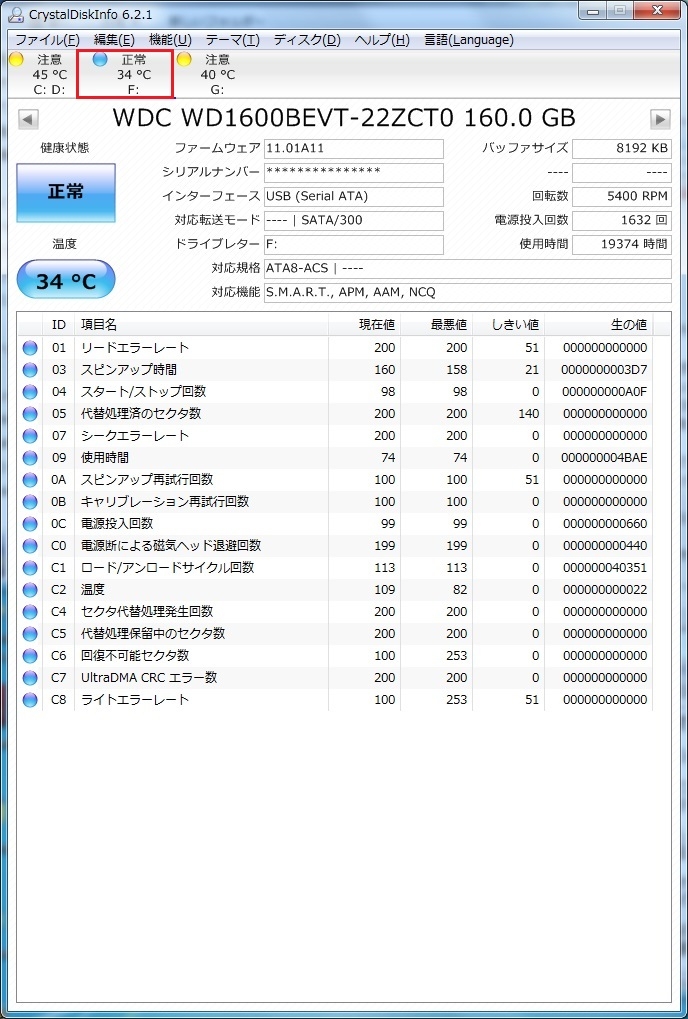The image size is (688, 1019).
Task: Select the ライトエラーレート attribute name
Action: click(135, 700)
